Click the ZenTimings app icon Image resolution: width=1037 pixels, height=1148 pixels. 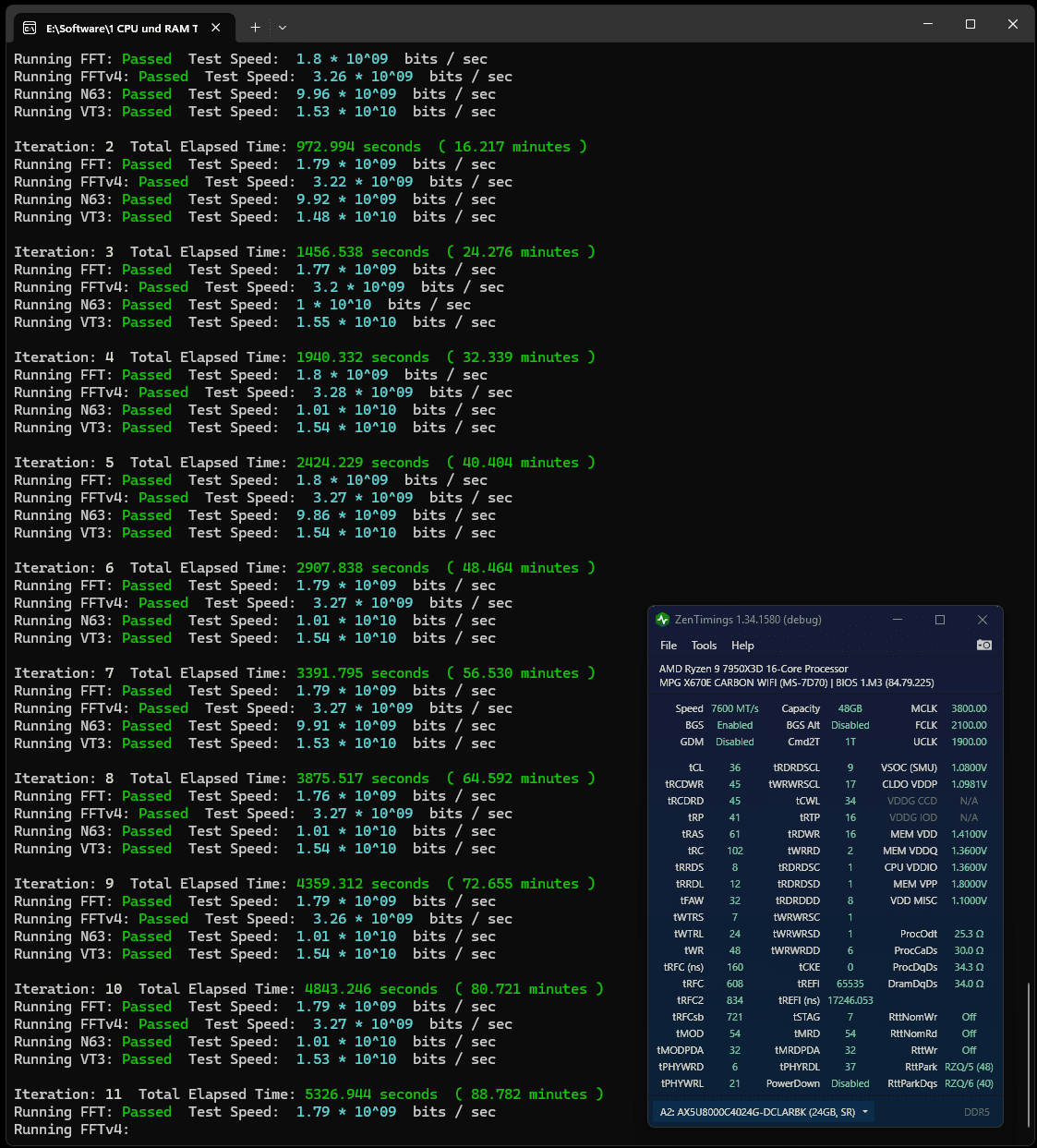tap(662, 620)
